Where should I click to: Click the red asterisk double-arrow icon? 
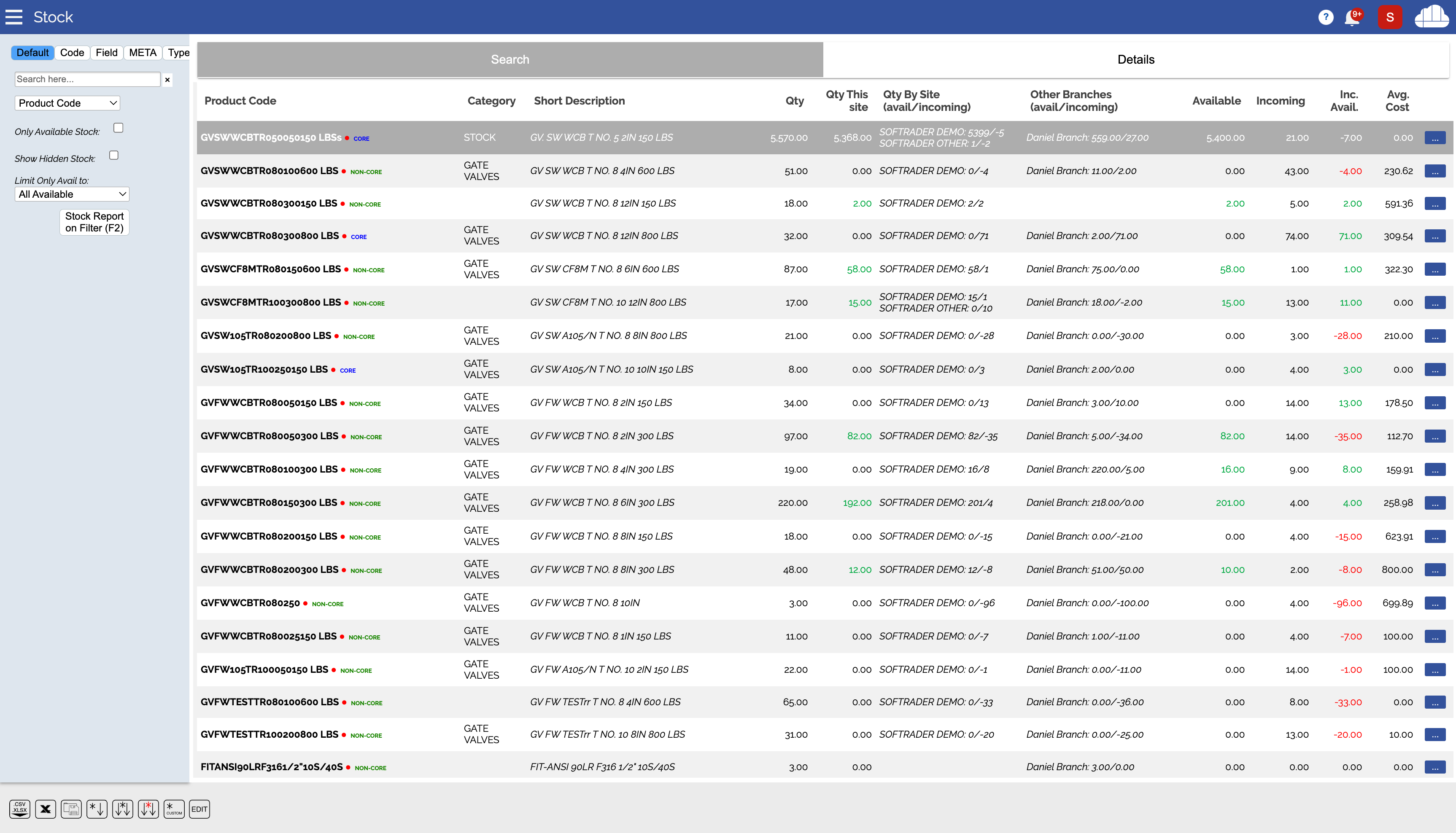click(x=148, y=809)
